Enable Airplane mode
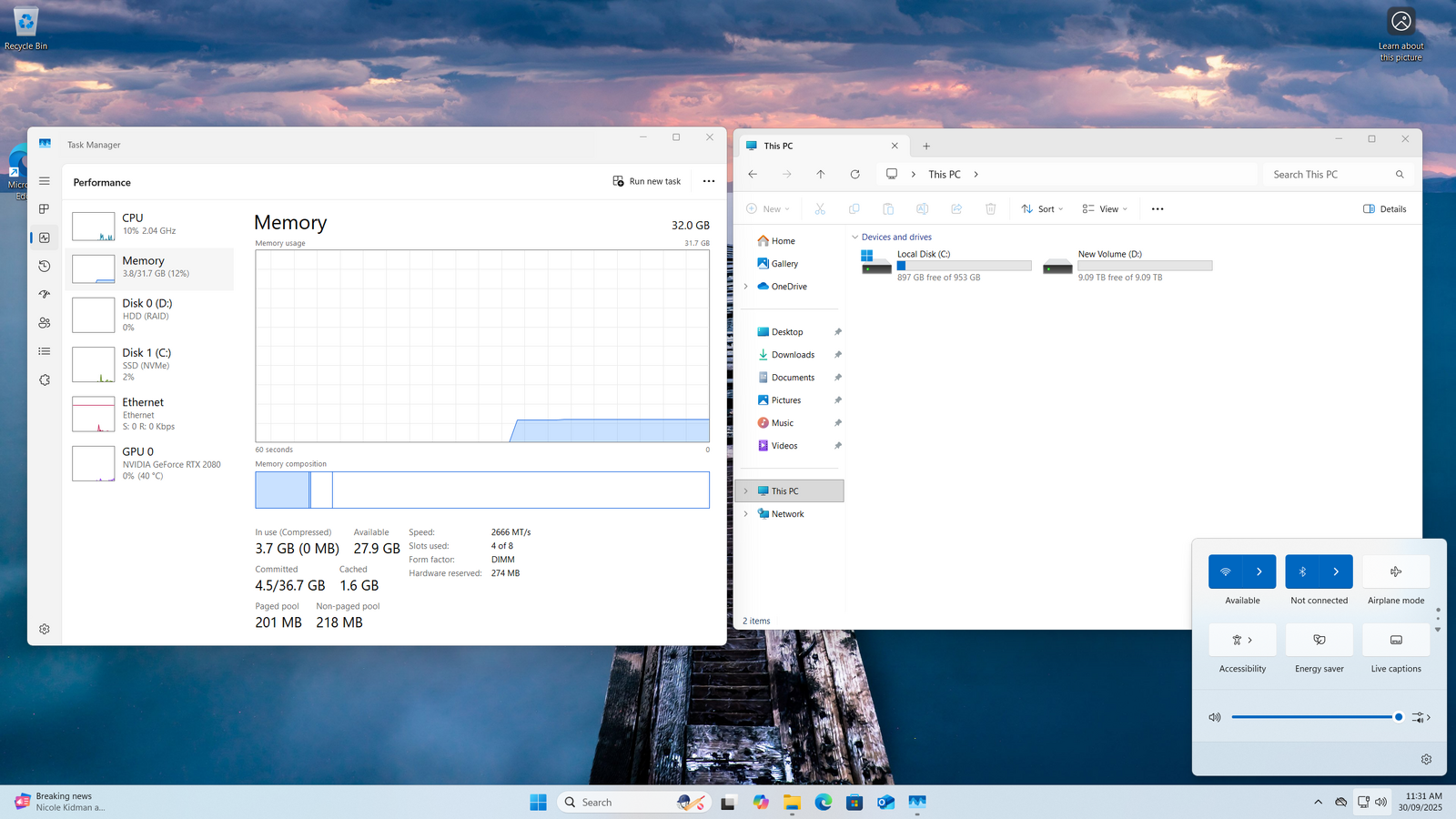The image size is (1456, 819). click(x=1395, y=571)
